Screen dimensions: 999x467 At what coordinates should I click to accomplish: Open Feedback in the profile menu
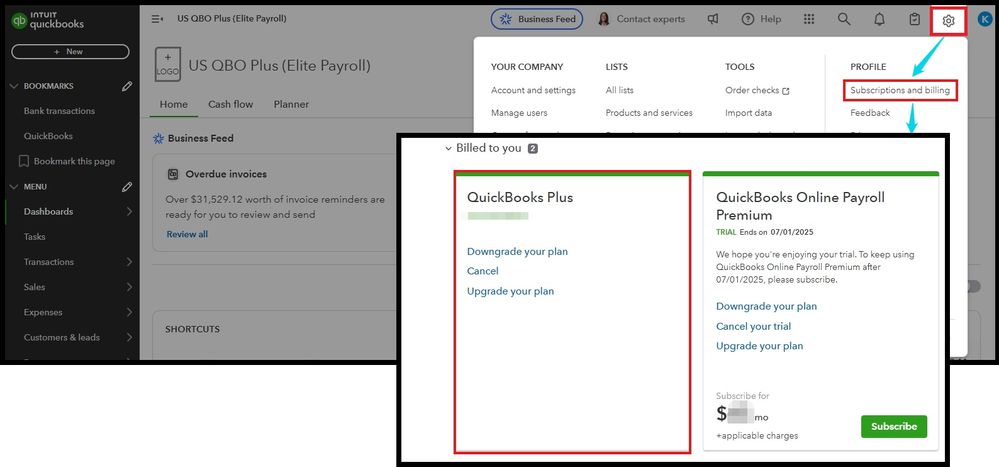point(870,113)
